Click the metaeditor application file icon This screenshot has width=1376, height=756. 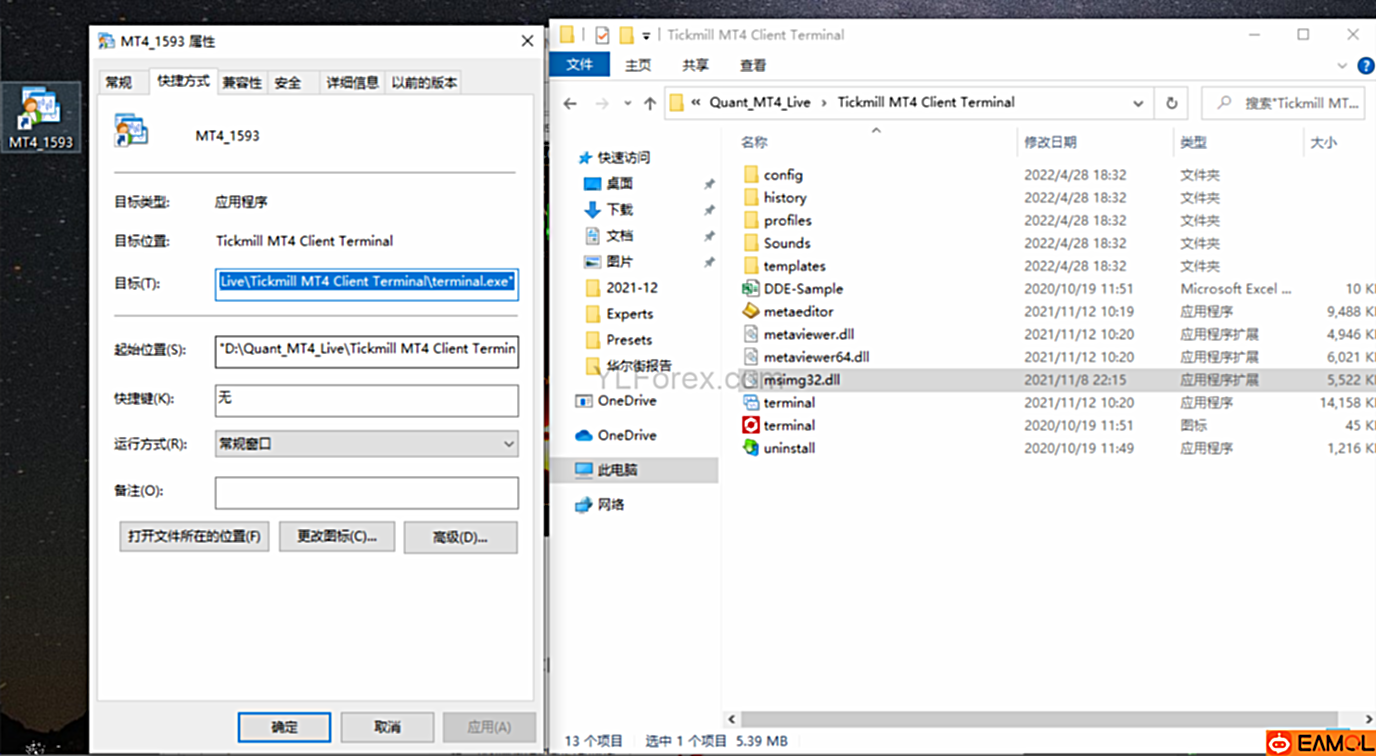point(751,311)
